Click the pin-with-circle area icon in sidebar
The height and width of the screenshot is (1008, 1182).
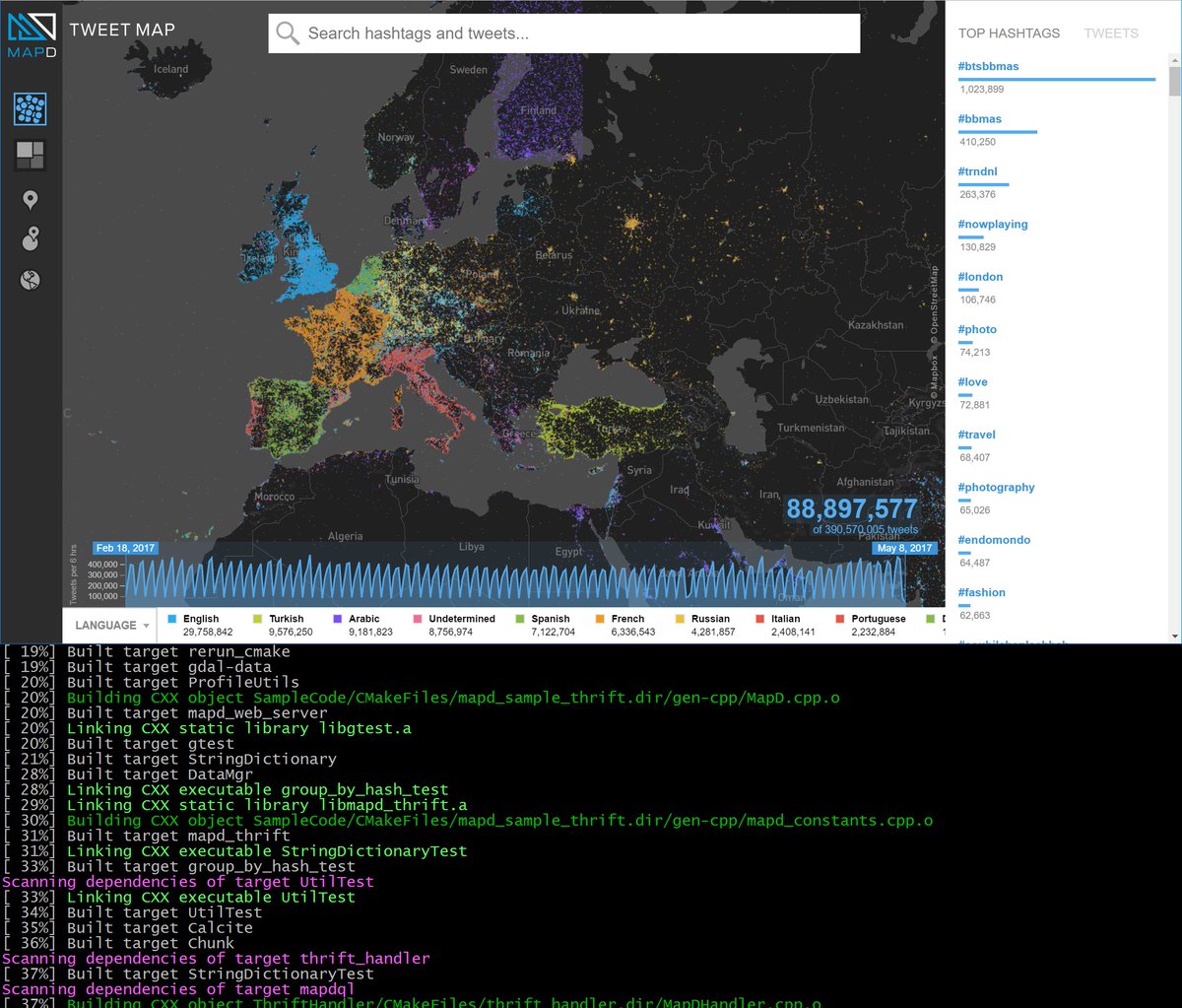click(x=31, y=238)
